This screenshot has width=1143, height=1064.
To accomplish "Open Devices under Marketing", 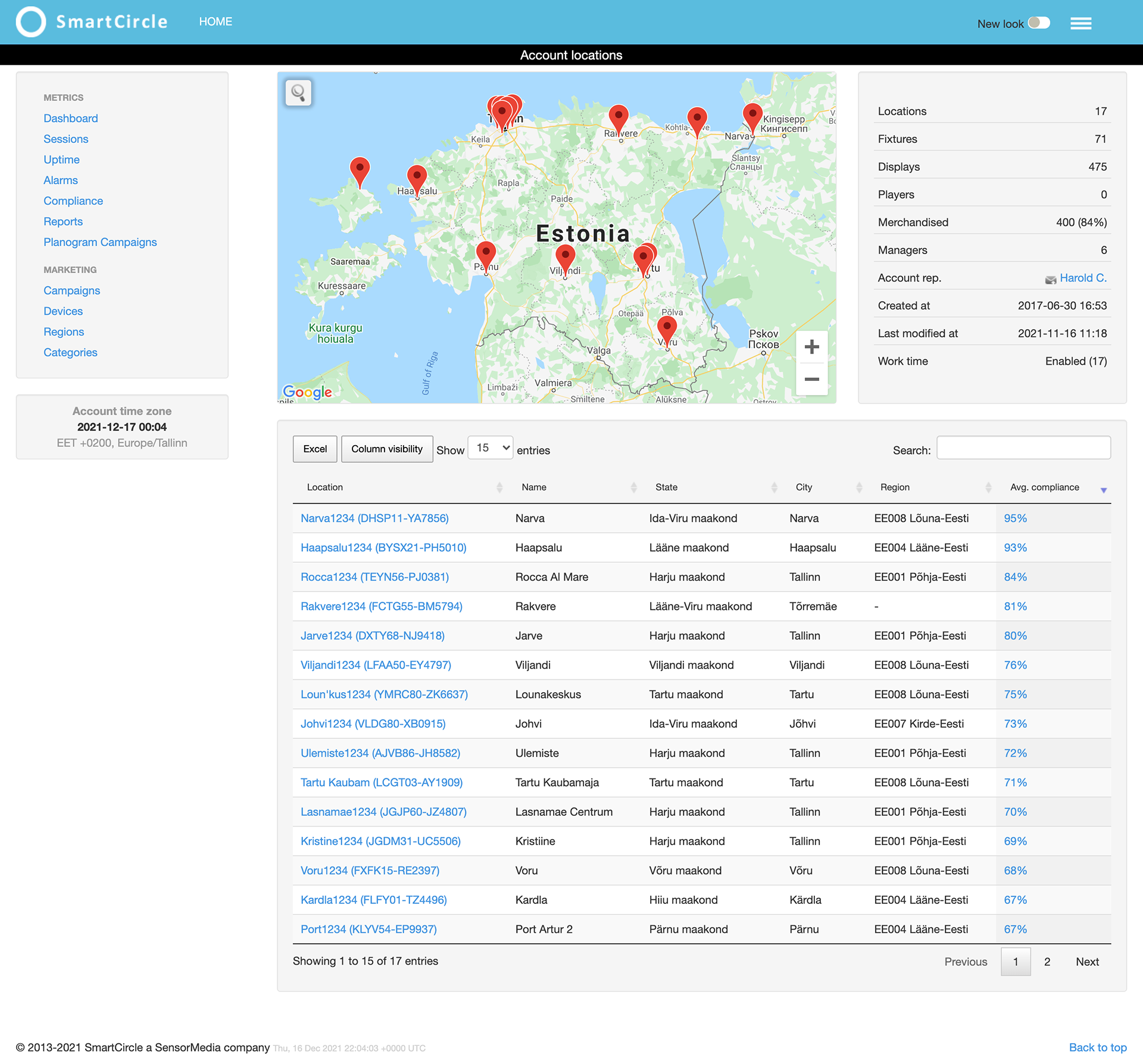I will click(63, 311).
